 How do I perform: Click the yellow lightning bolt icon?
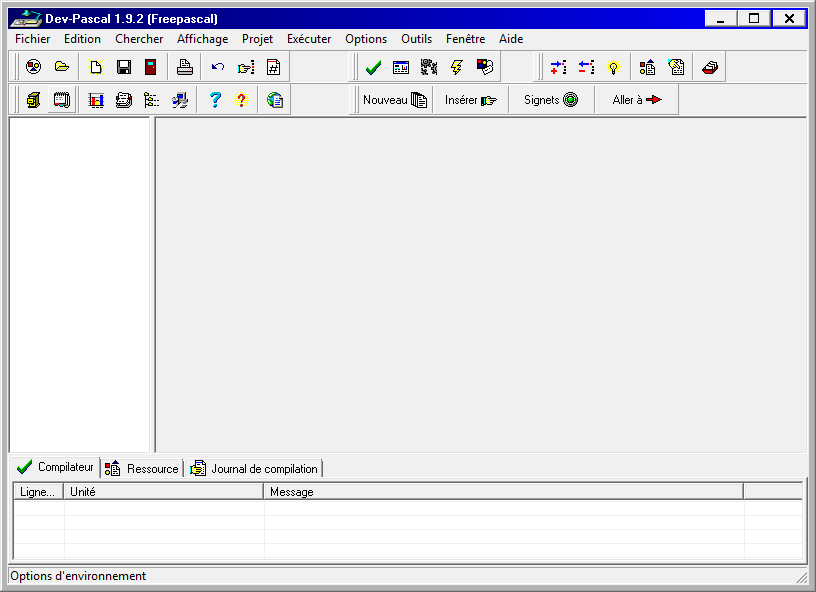[x=457, y=67]
